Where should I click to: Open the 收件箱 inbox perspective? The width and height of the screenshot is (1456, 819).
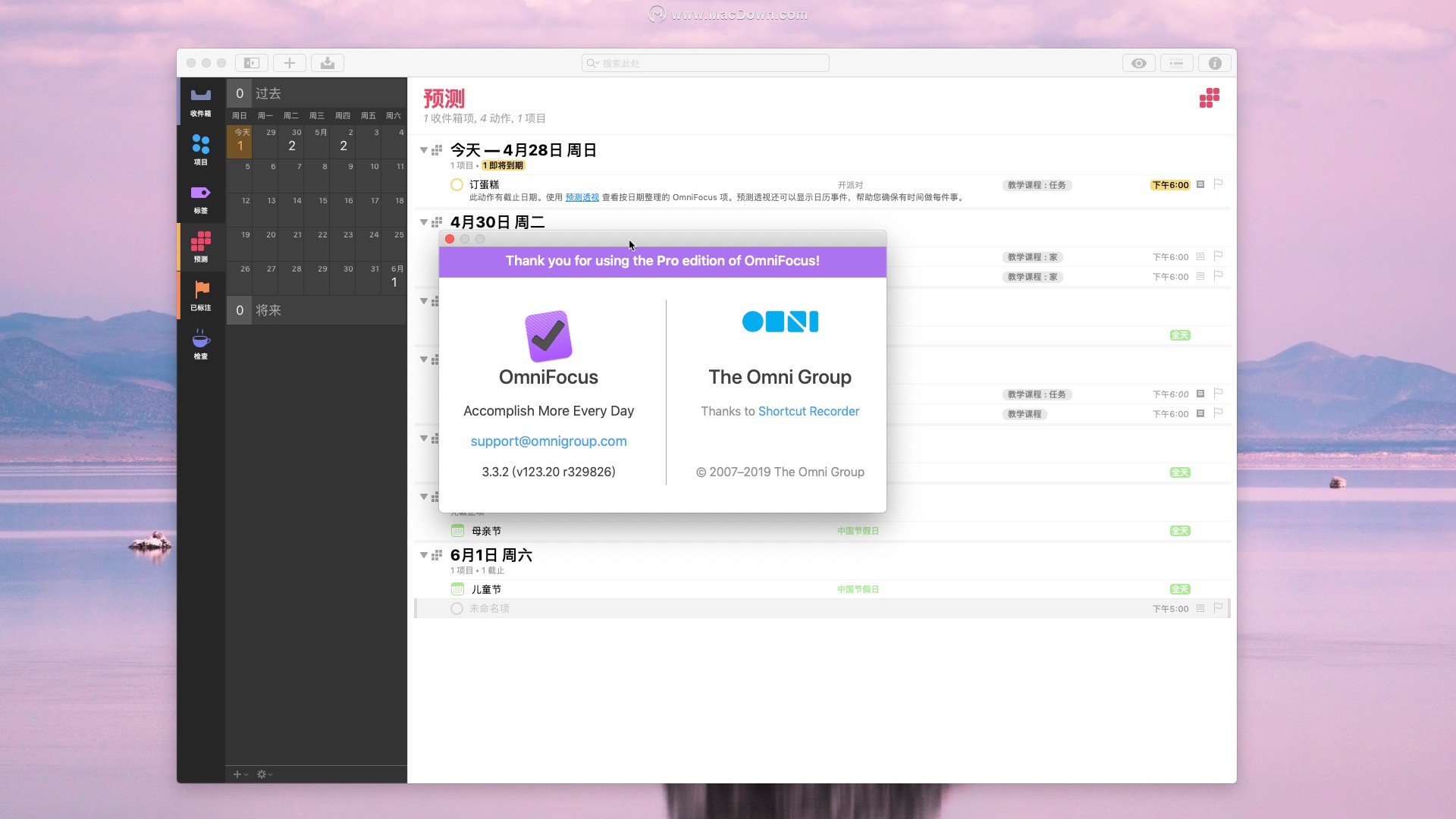[x=201, y=102]
